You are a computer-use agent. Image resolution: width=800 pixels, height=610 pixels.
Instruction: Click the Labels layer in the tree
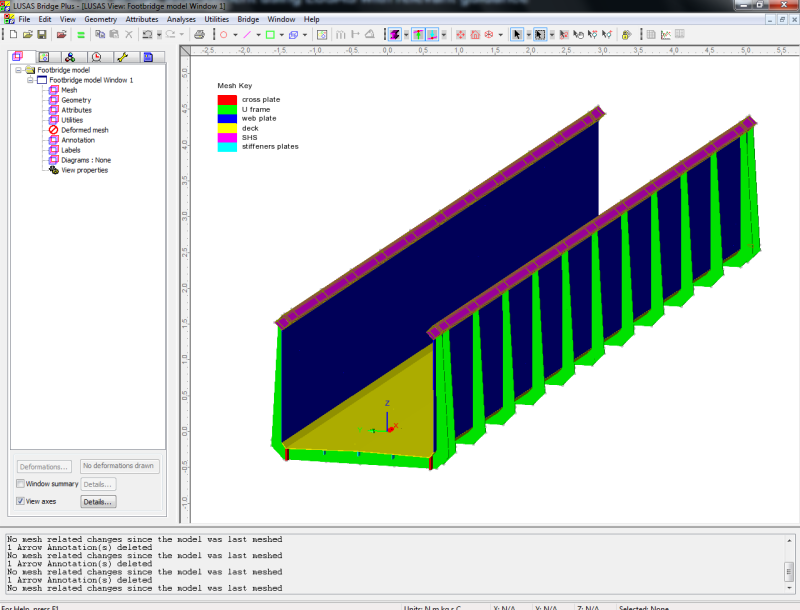70,150
